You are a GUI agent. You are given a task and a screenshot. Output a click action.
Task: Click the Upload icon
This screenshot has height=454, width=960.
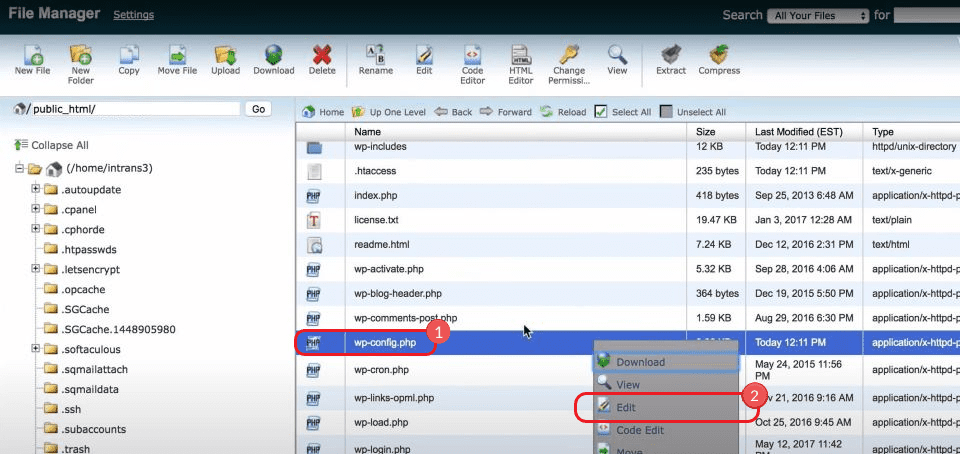click(225, 55)
